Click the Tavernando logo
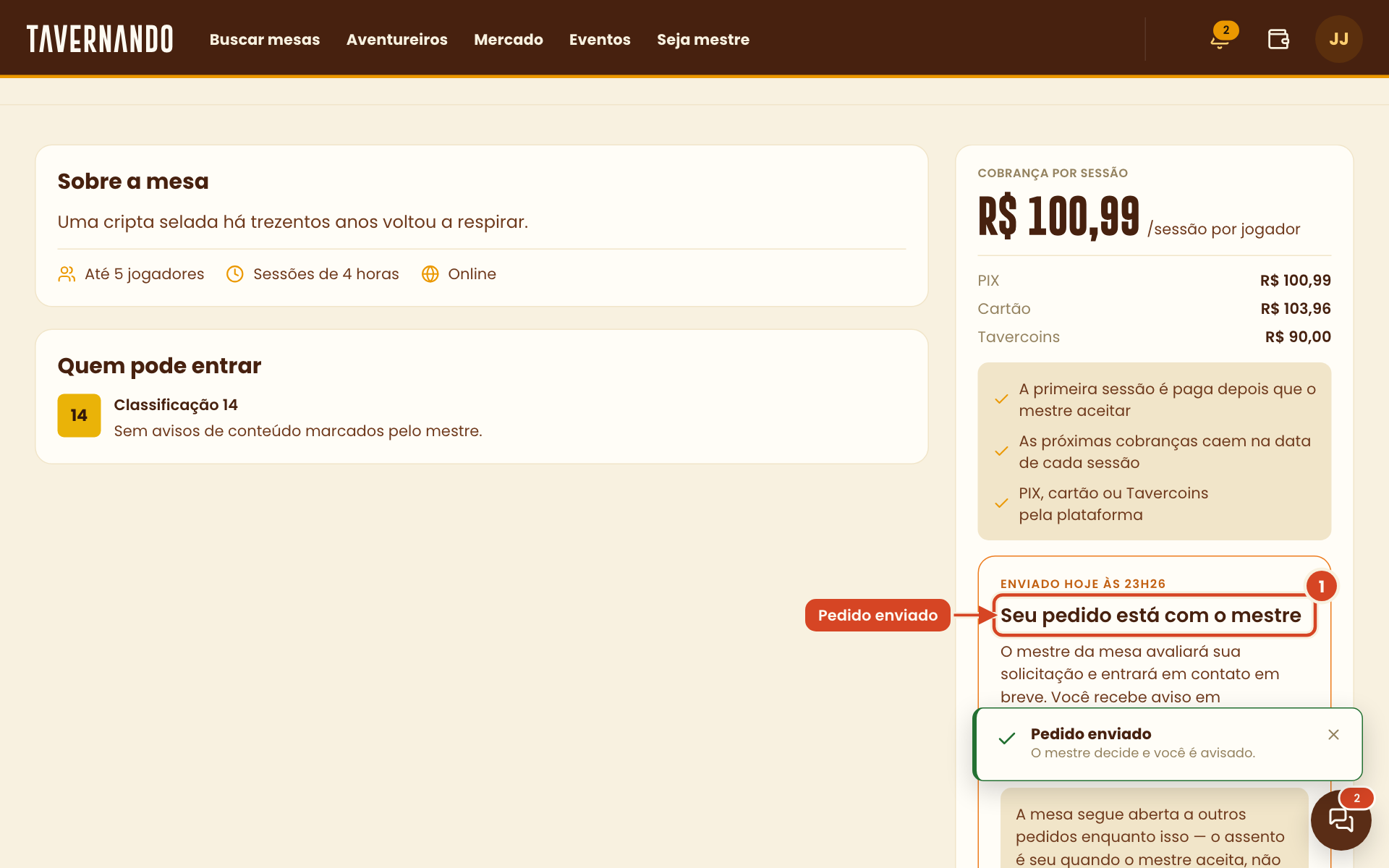Image resolution: width=1389 pixels, height=868 pixels. [100, 39]
